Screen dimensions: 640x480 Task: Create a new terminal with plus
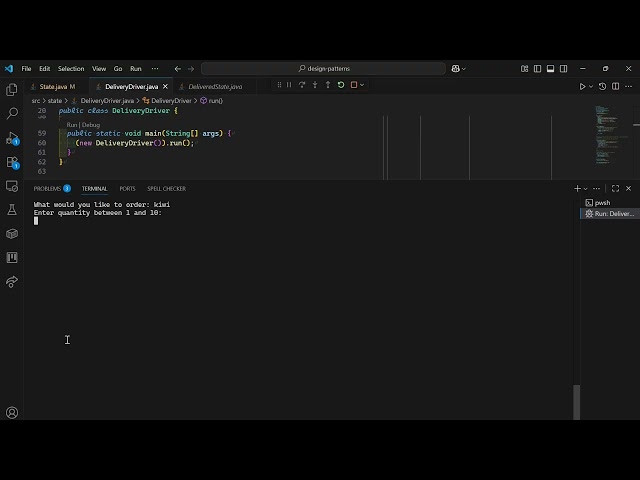click(577, 189)
